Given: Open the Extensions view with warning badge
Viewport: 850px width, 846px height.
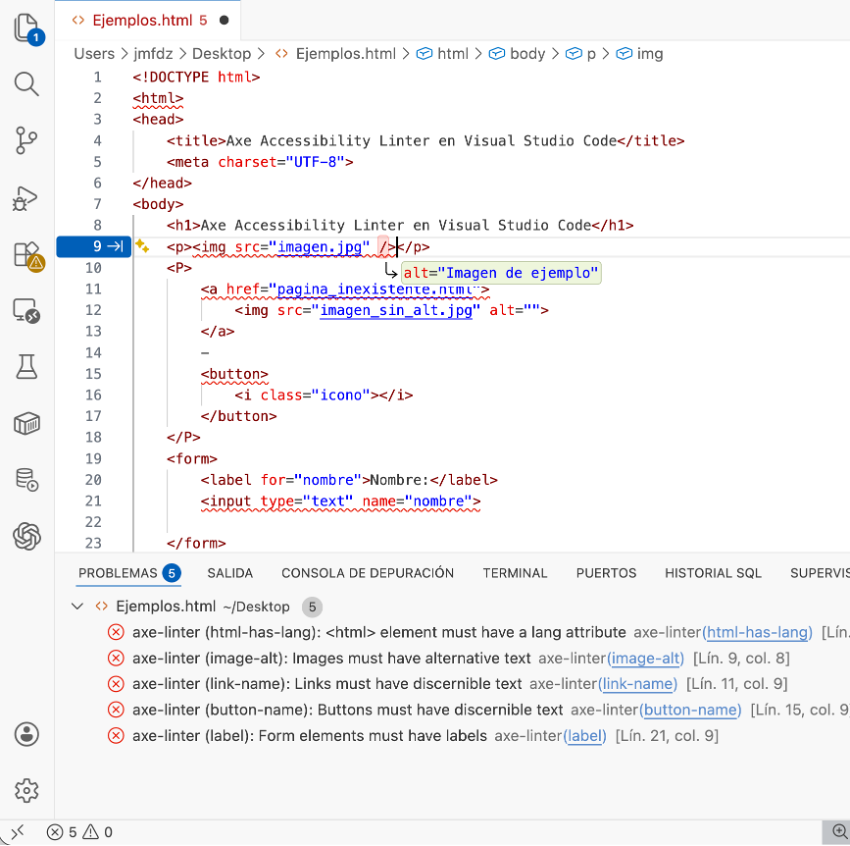Looking at the screenshot, I should (x=28, y=256).
